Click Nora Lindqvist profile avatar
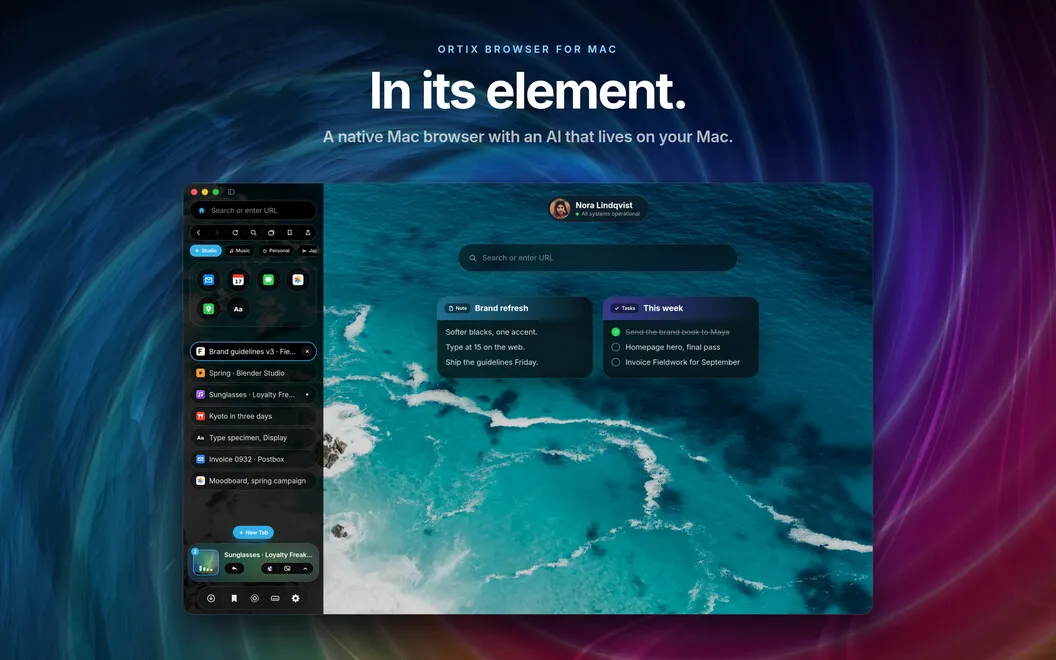The image size is (1056, 660). point(560,209)
